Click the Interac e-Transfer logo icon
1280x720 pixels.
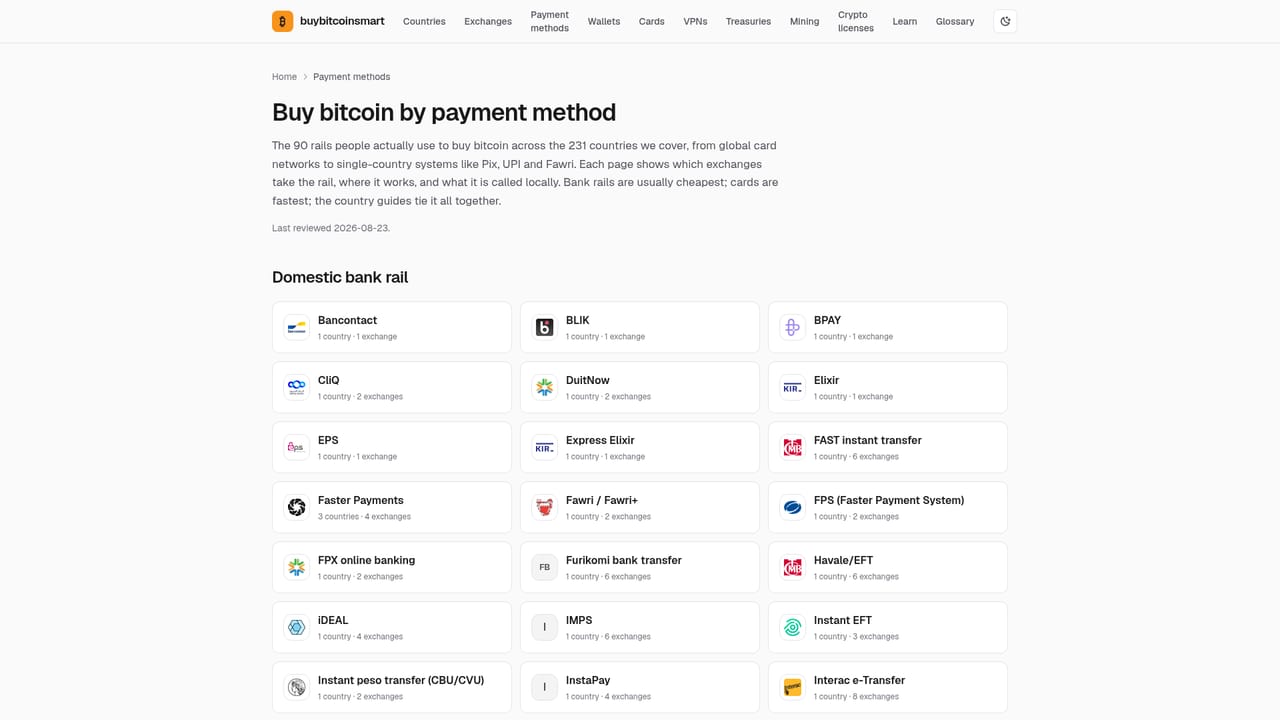pos(792,687)
